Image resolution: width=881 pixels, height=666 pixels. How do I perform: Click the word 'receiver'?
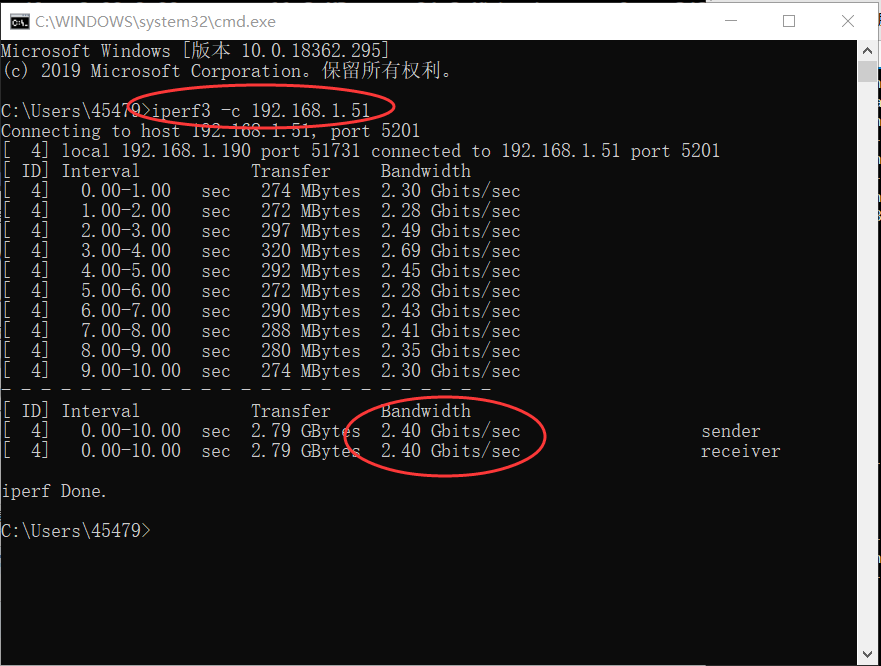click(x=741, y=452)
